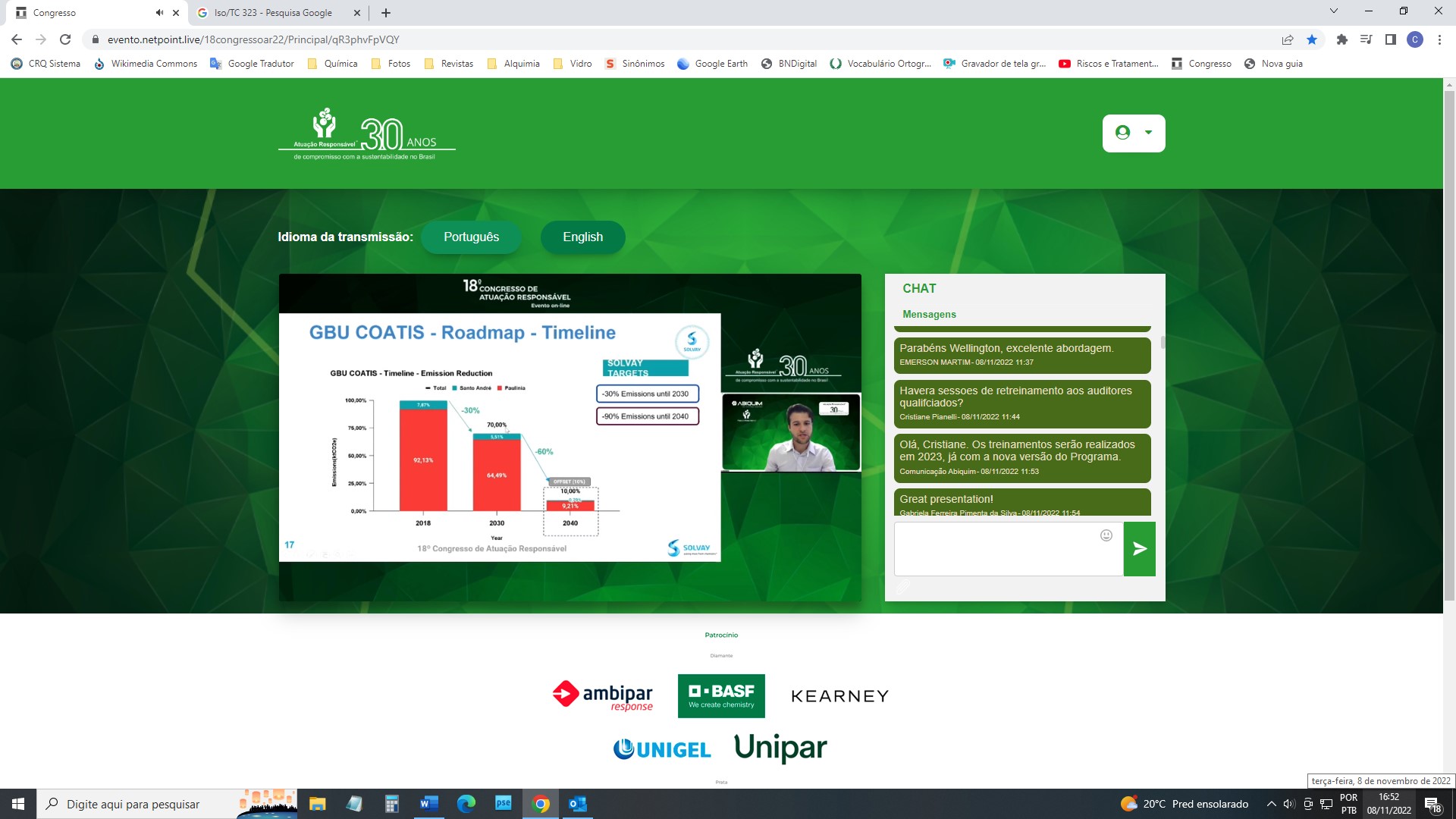Viewport: 1456px width, 819px height.
Task: Click the Atuação Responsável 30 Anos logo
Action: 367,134
